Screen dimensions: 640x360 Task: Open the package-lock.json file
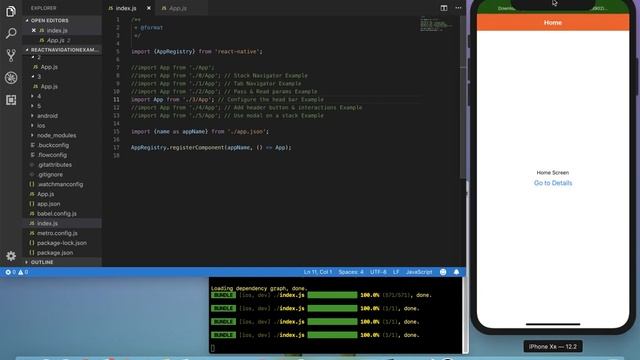pyautogui.click(x=62, y=243)
